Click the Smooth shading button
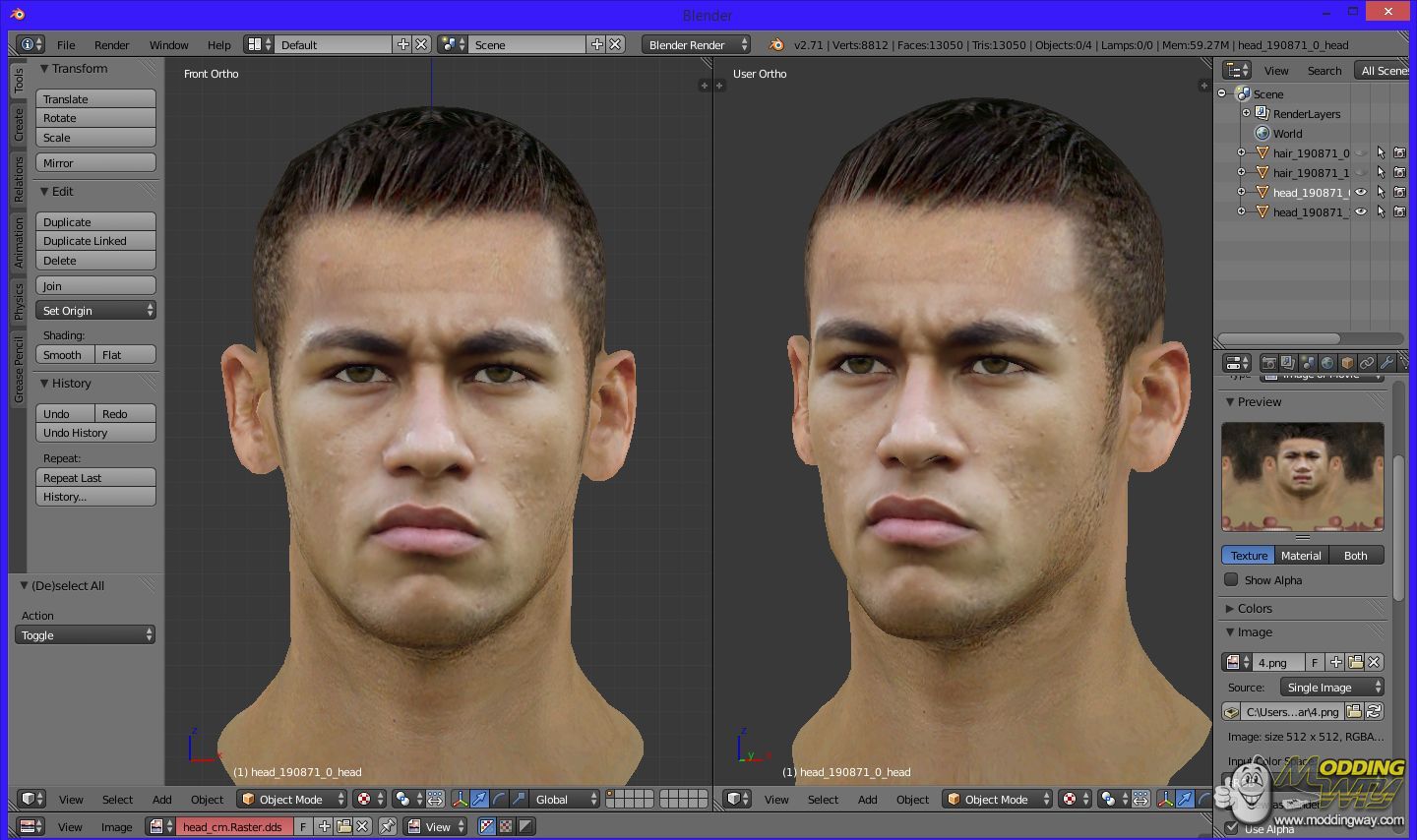 65,354
